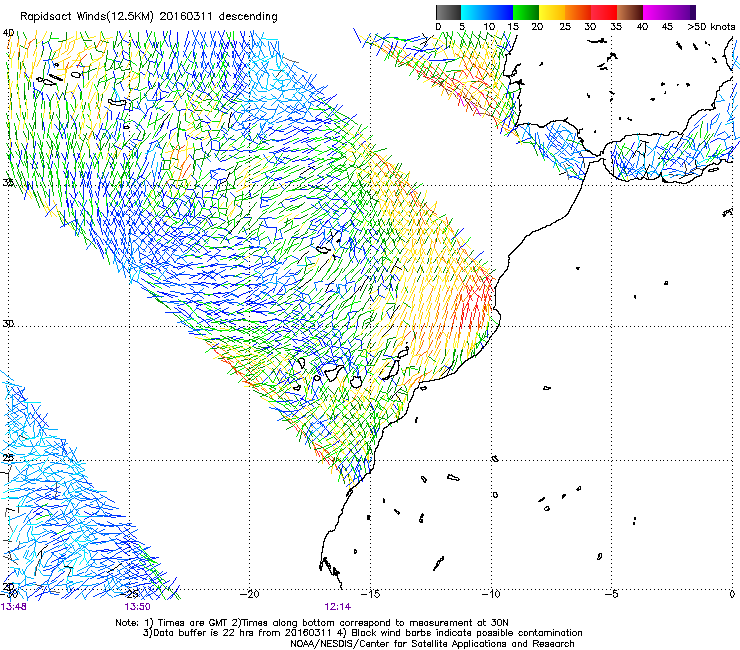Click the 35 latitude axis label
The height and width of the screenshot is (650, 740).
tap(8, 182)
